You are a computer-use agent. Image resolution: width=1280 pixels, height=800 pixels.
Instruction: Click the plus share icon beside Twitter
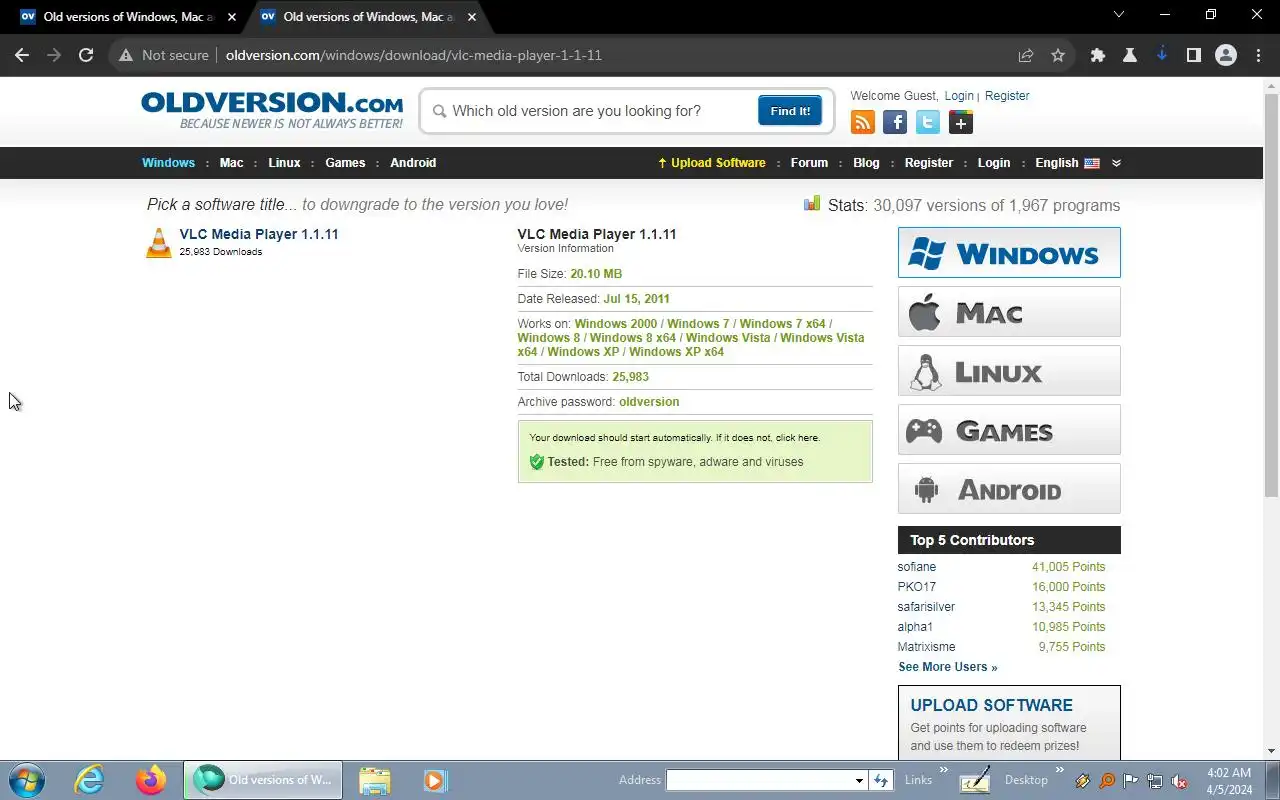pyautogui.click(x=961, y=122)
